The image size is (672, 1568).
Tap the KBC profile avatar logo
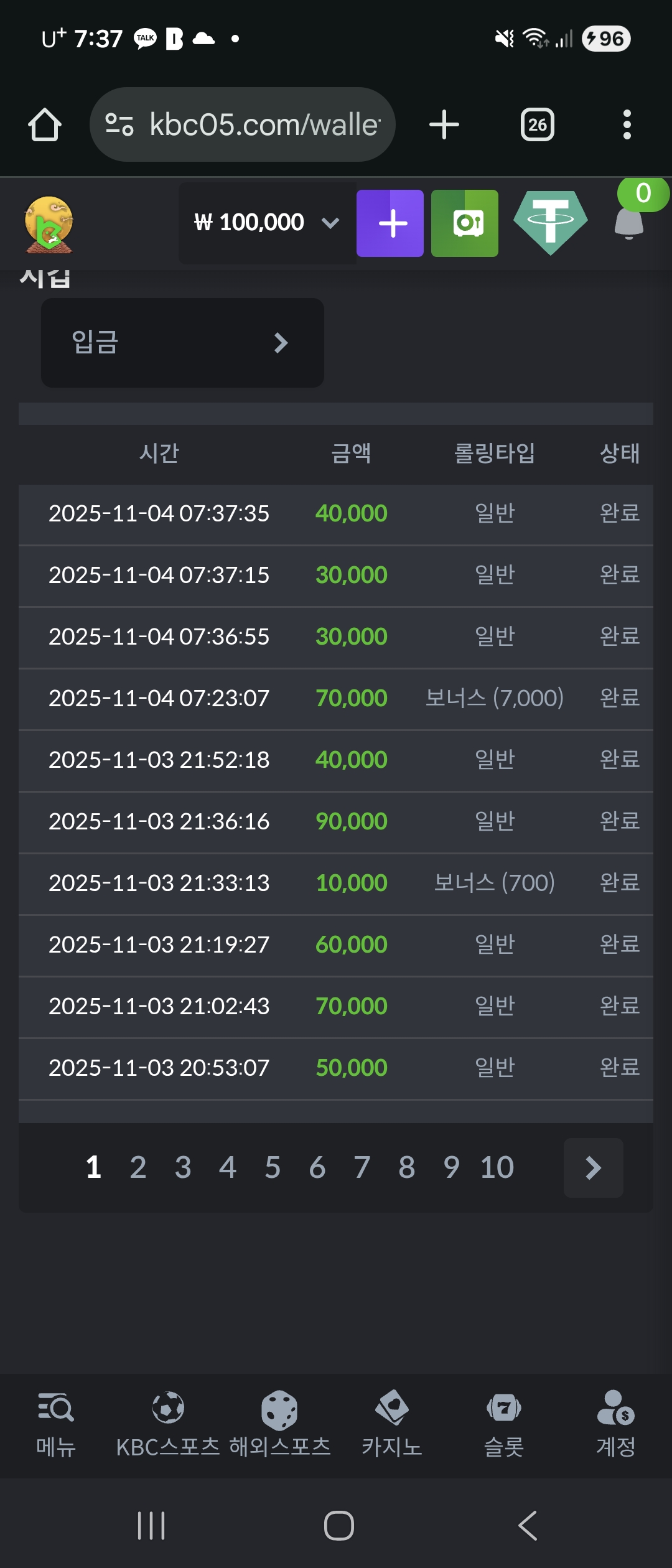(49, 225)
